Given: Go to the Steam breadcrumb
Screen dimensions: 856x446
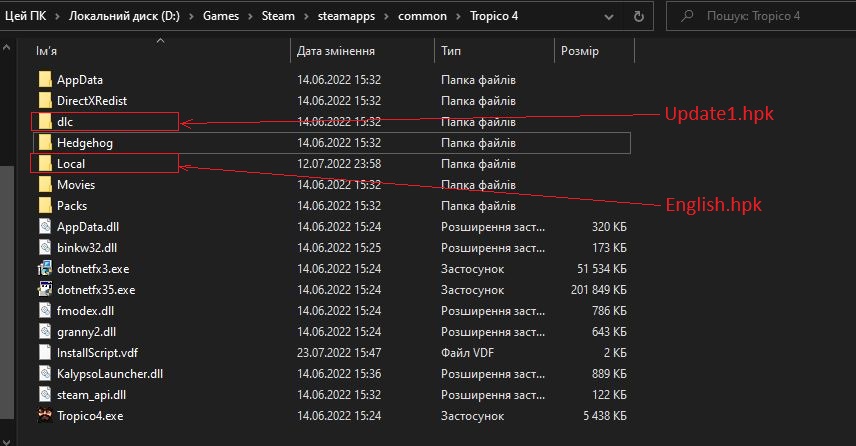Looking at the screenshot, I should click(x=278, y=16).
